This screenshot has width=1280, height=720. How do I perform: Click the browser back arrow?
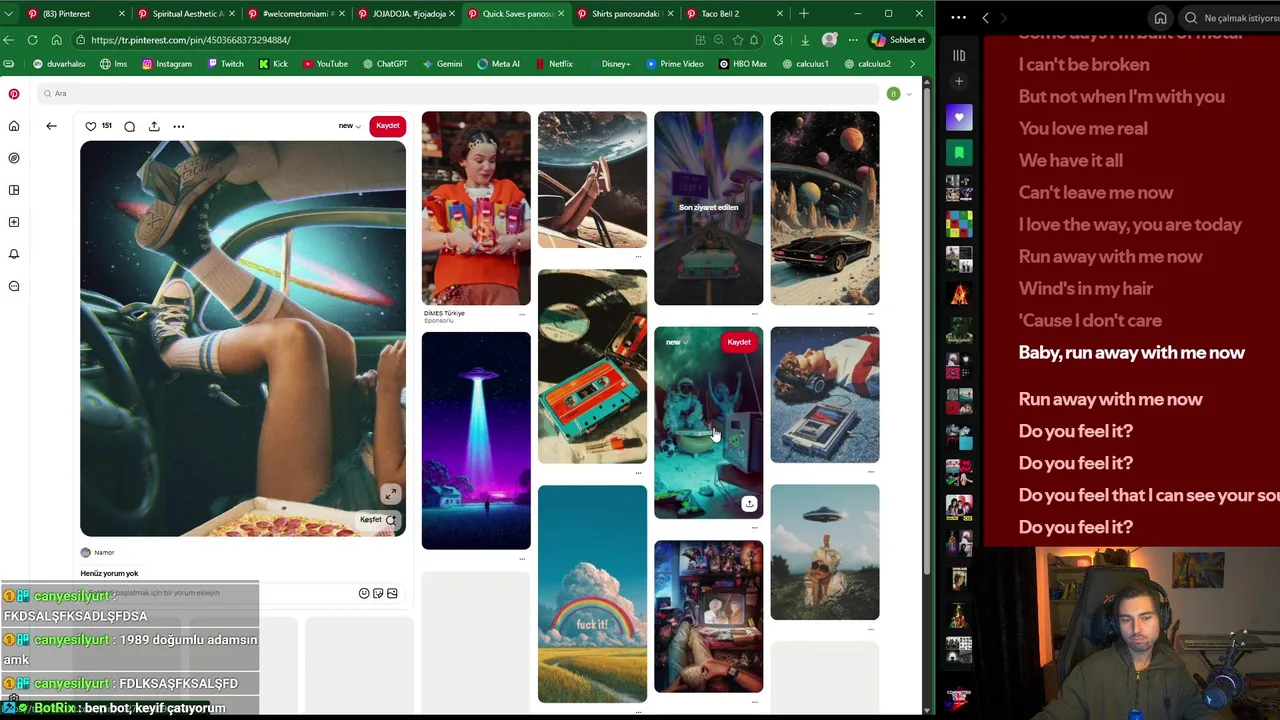(x=9, y=40)
